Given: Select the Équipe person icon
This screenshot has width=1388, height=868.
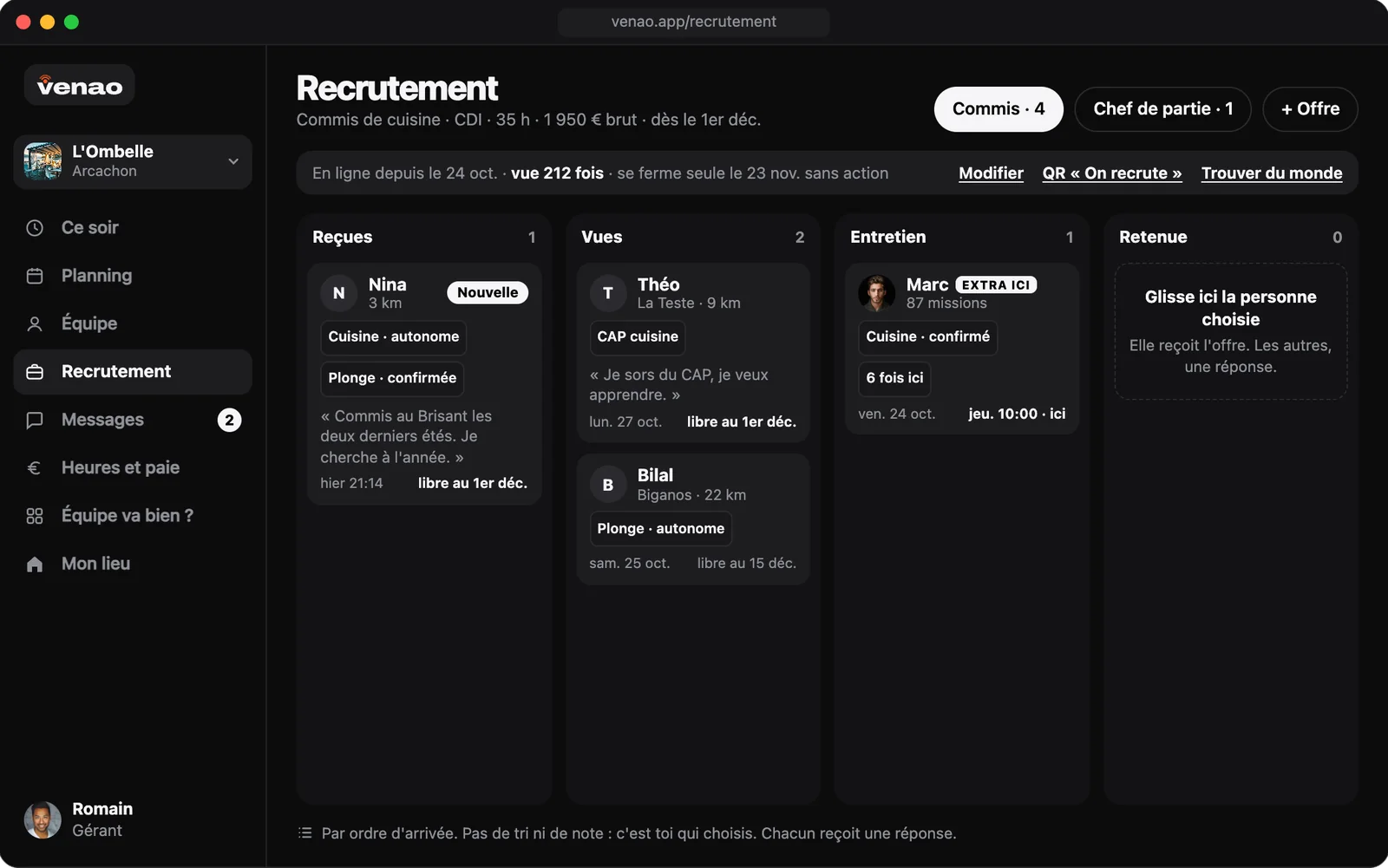Looking at the screenshot, I should 35,324.
